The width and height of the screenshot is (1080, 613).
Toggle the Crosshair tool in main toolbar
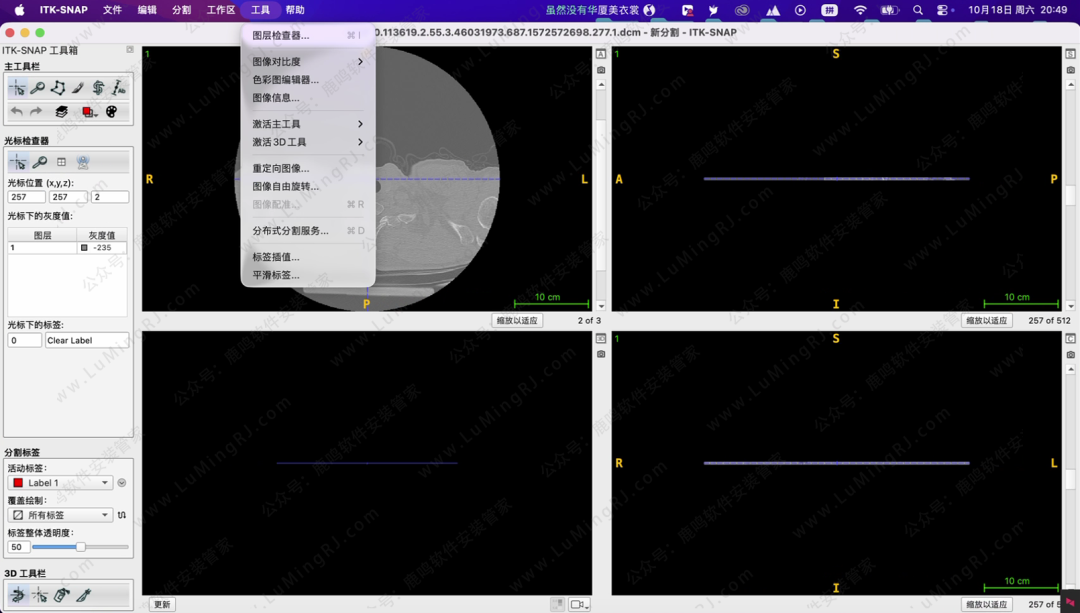click(17, 88)
